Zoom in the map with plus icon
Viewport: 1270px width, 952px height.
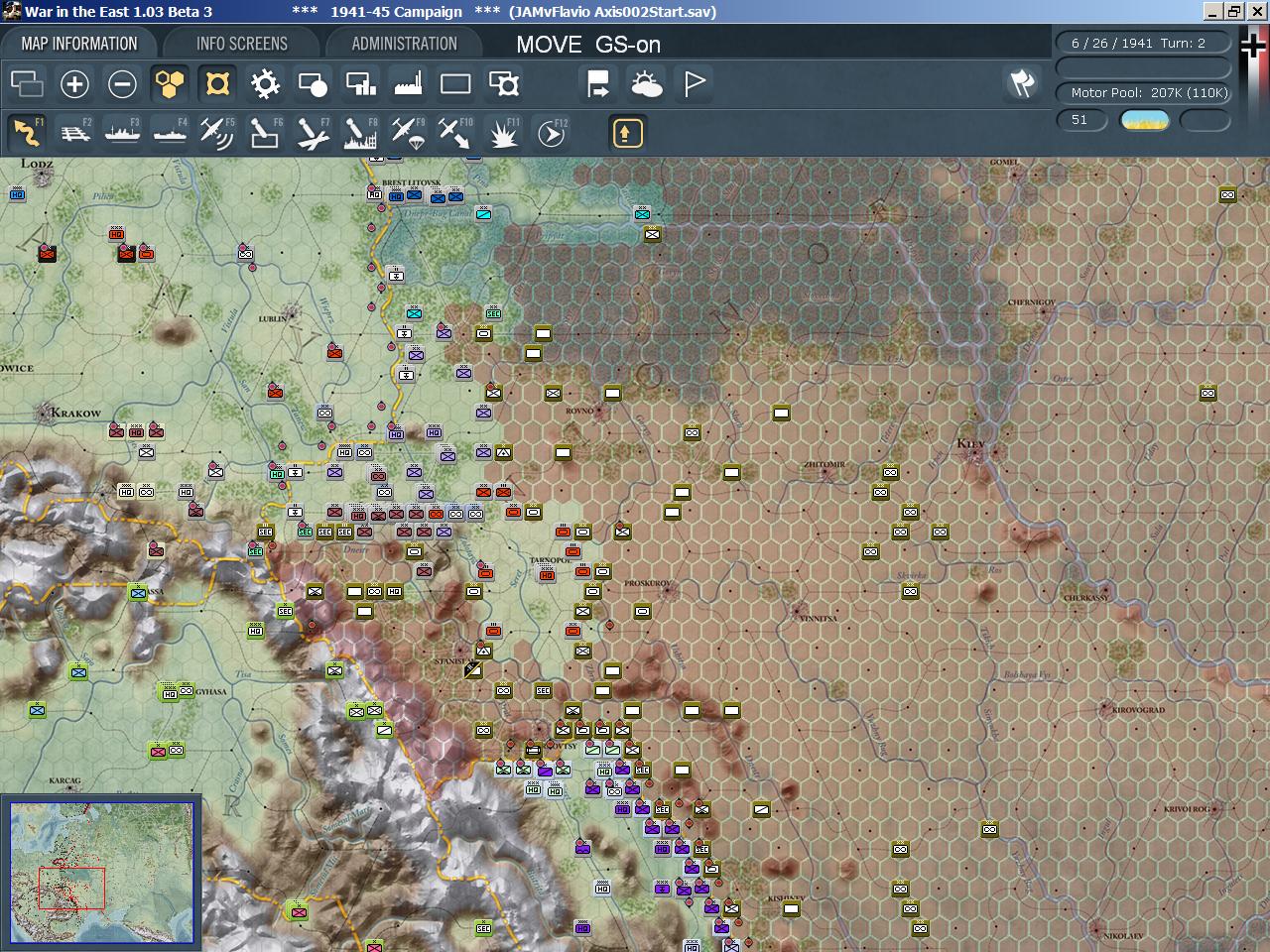[x=74, y=84]
